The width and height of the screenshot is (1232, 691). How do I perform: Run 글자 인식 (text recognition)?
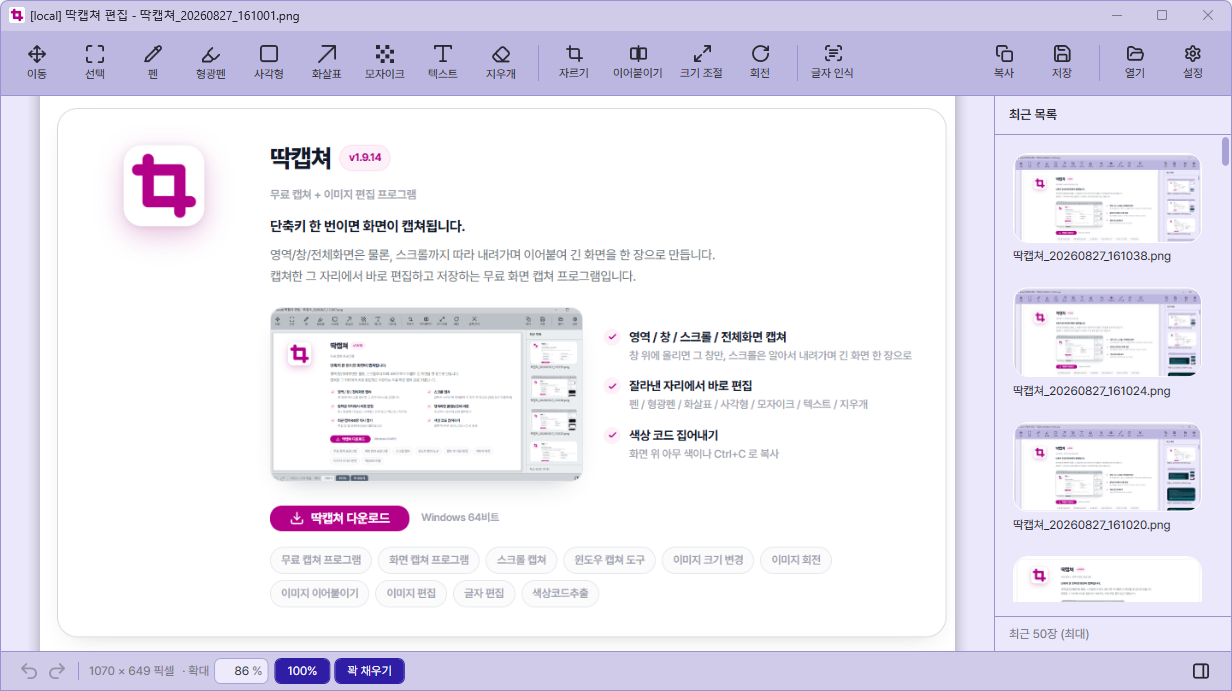(832, 61)
